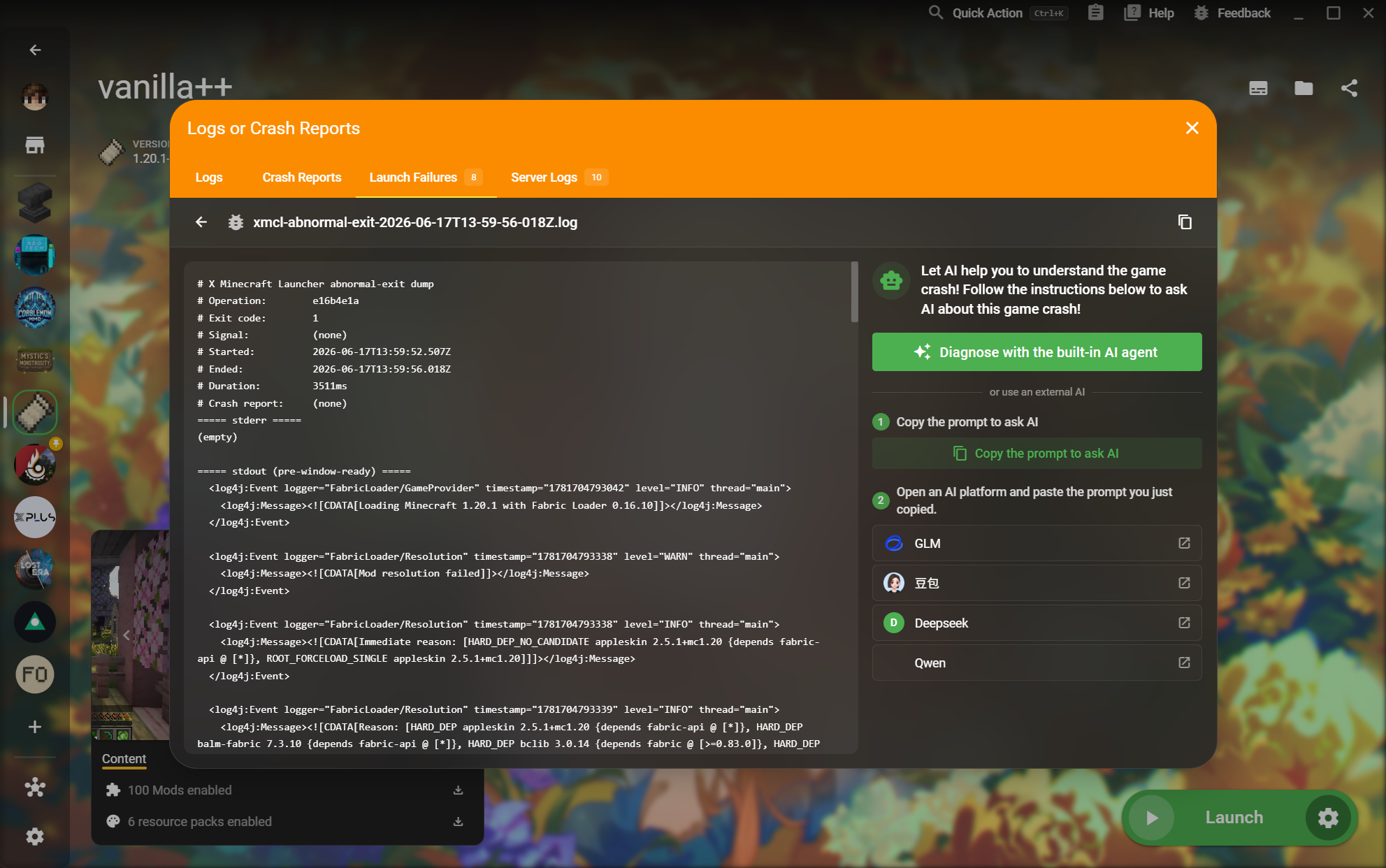Open instance folder icon

[x=1304, y=88]
